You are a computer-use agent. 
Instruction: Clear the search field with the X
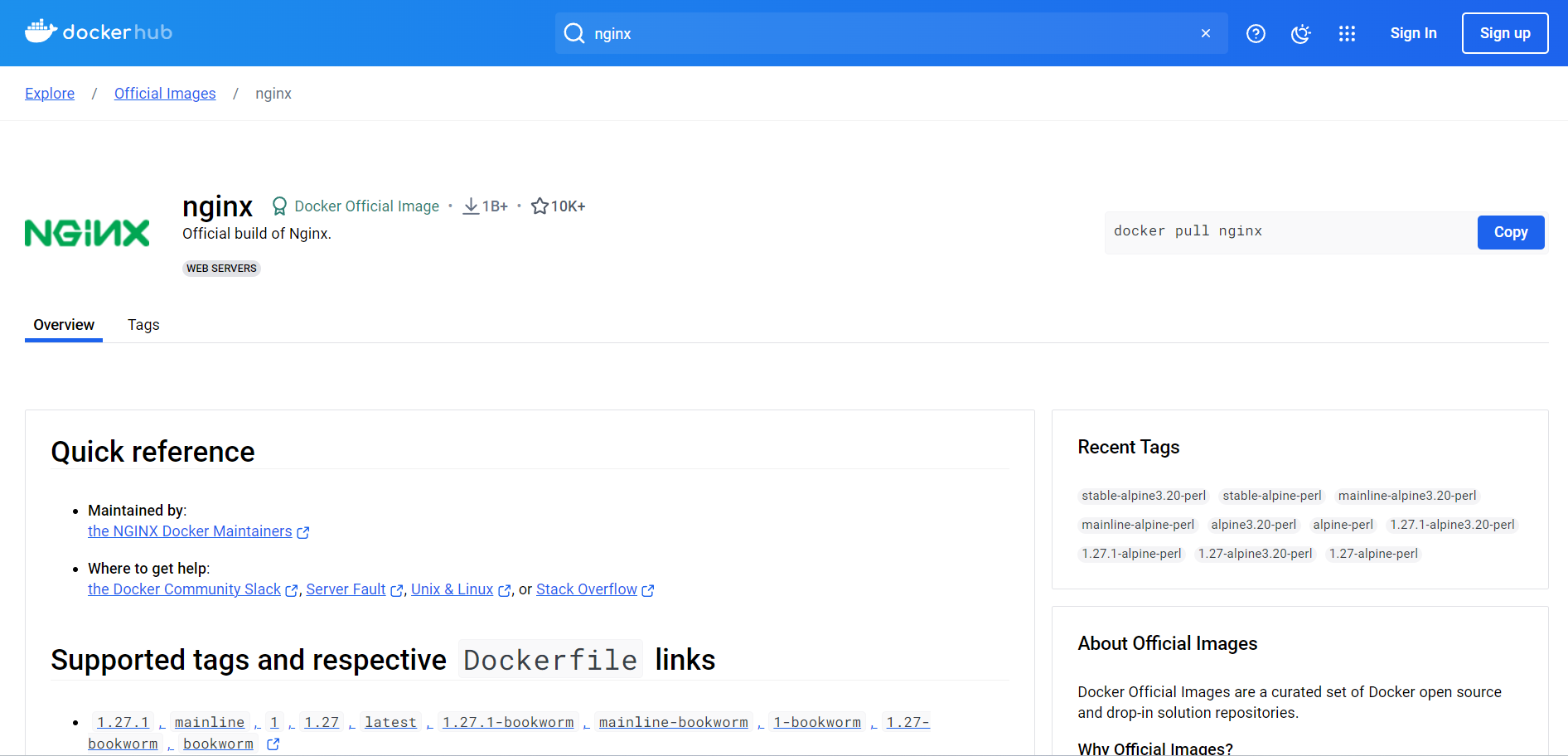[x=1205, y=33]
